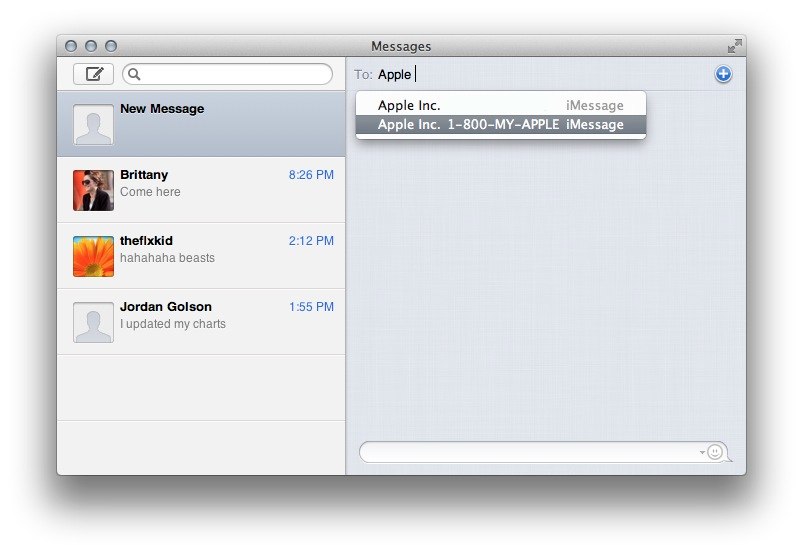Screen dimensions: 803x554
Task: Open Brittany conversation named by her name
Action: coord(144,175)
